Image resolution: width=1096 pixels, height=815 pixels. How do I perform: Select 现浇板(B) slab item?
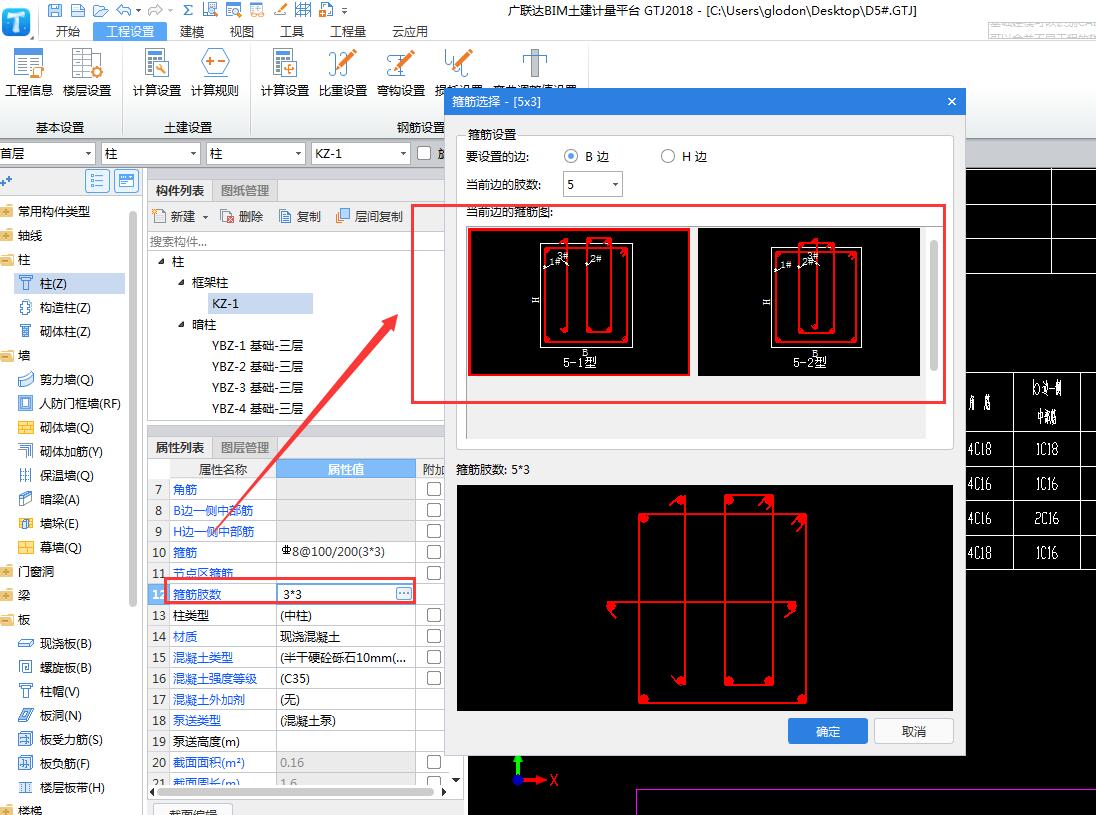click(66, 644)
